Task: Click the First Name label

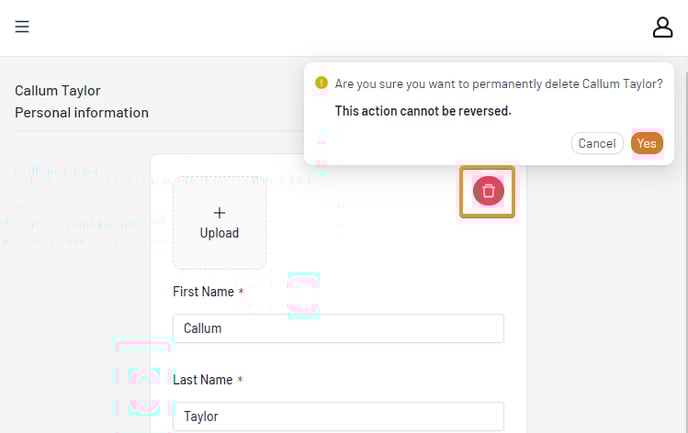Action: [203, 291]
